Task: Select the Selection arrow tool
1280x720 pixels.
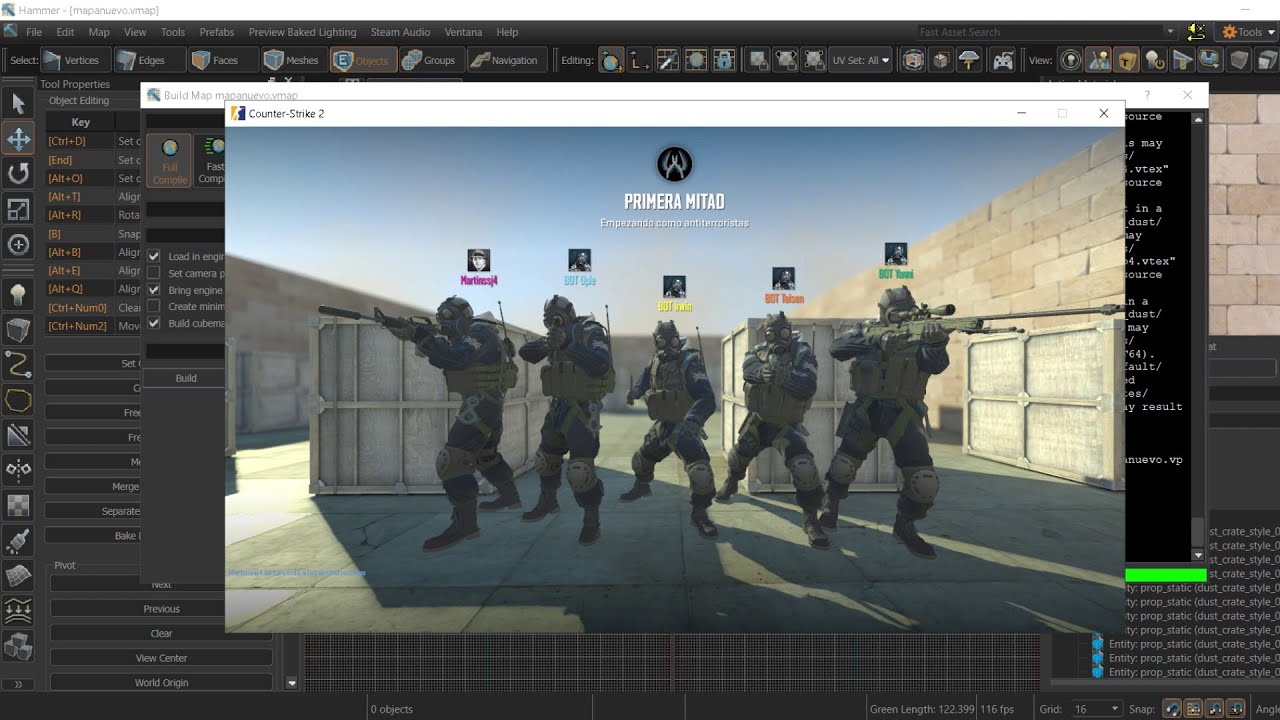Action: (x=18, y=103)
